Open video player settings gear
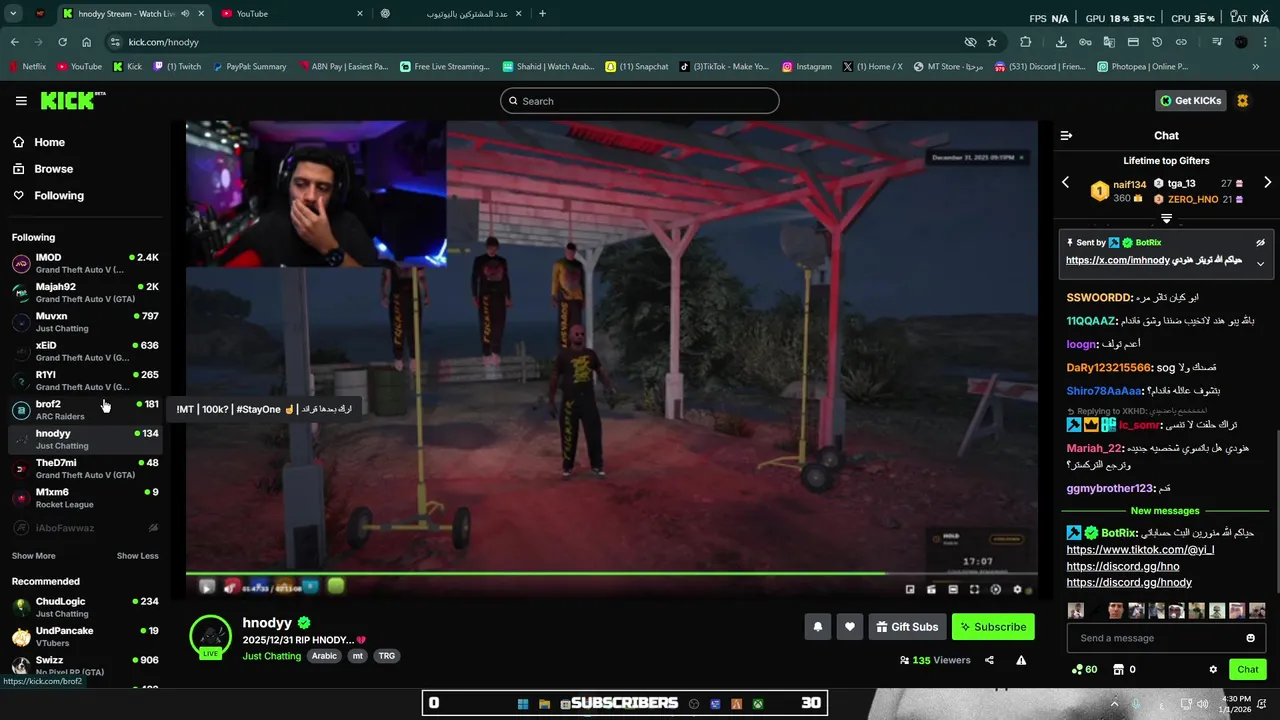Image resolution: width=1280 pixels, height=720 pixels. 1018,589
